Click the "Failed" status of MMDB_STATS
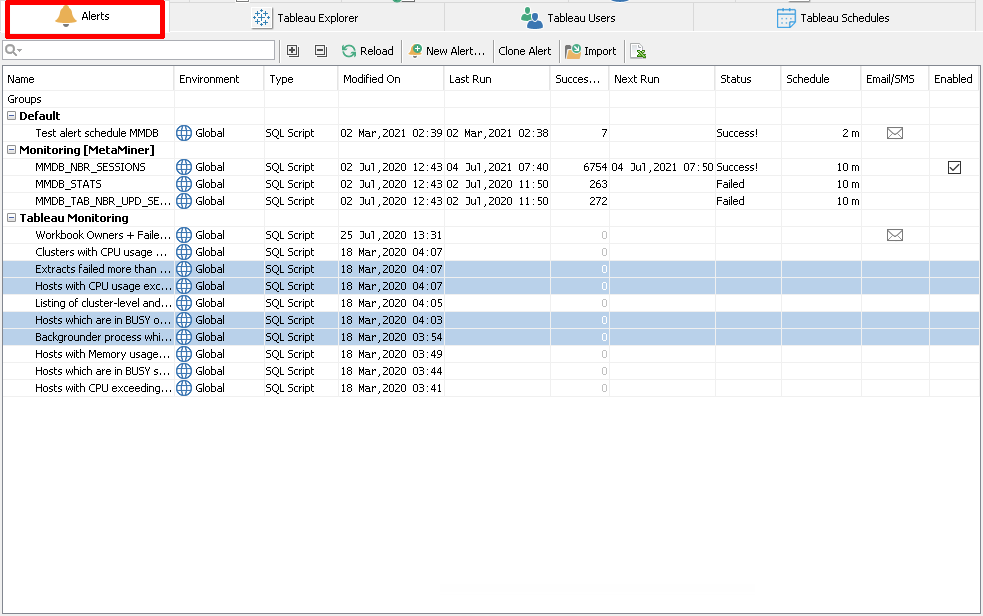 730,184
